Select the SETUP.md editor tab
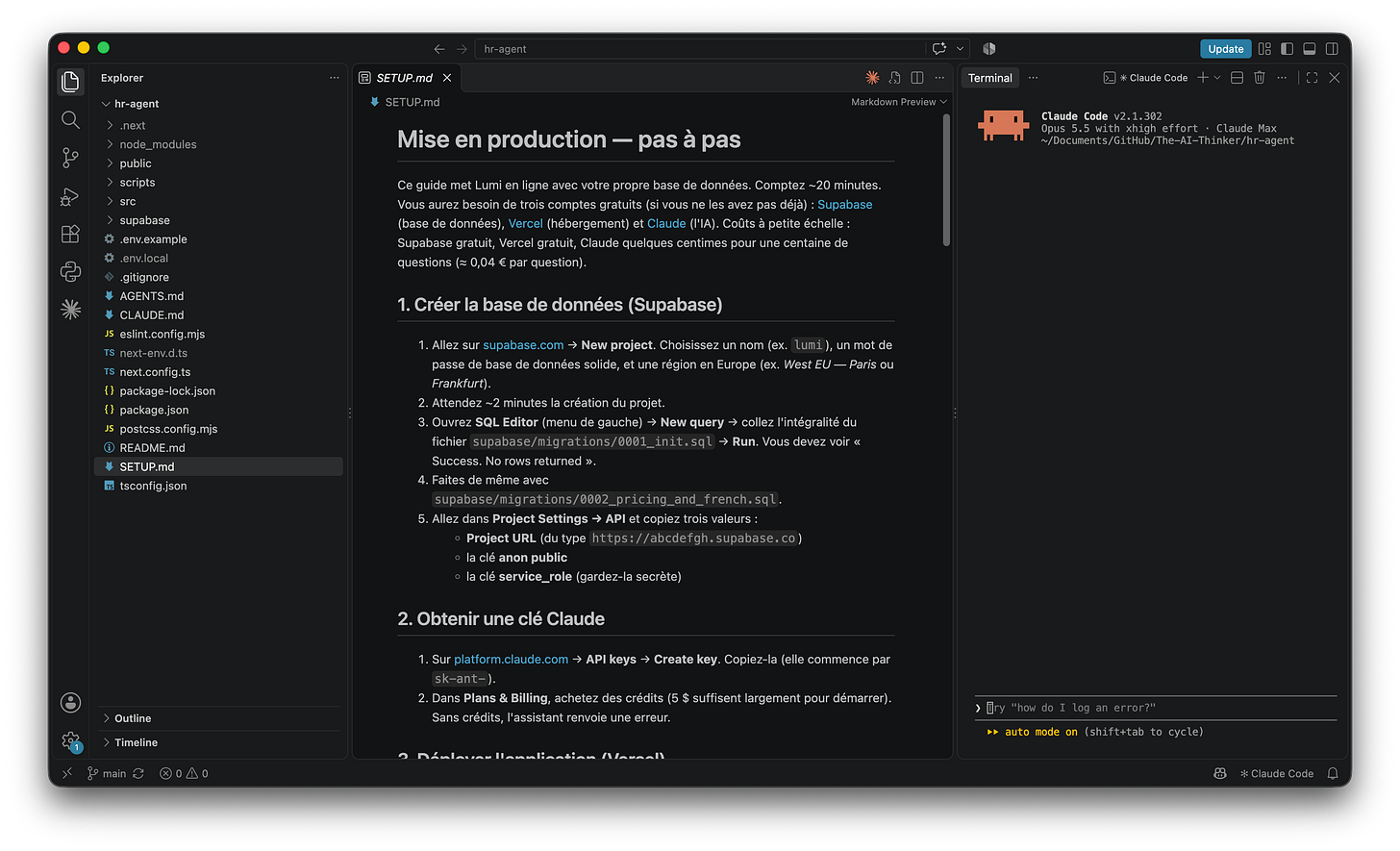Screen dimensions: 1400x851 click(405, 78)
